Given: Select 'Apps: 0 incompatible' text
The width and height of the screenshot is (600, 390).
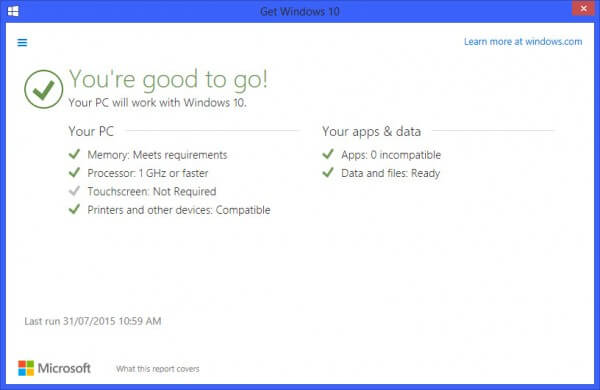Looking at the screenshot, I should click(391, 155).
